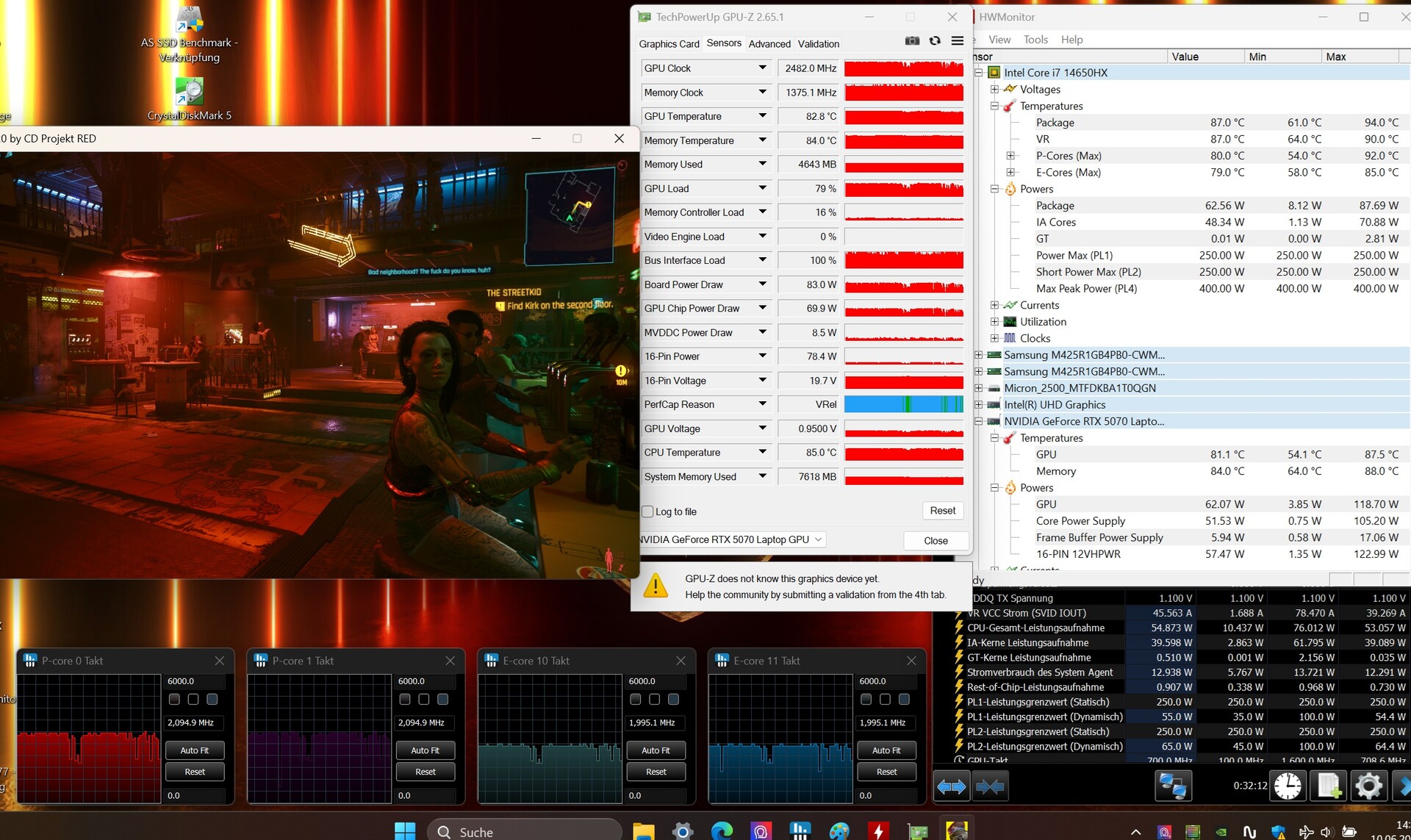Click GPU-Z refresh sensors icon

(x=935, y=41)
